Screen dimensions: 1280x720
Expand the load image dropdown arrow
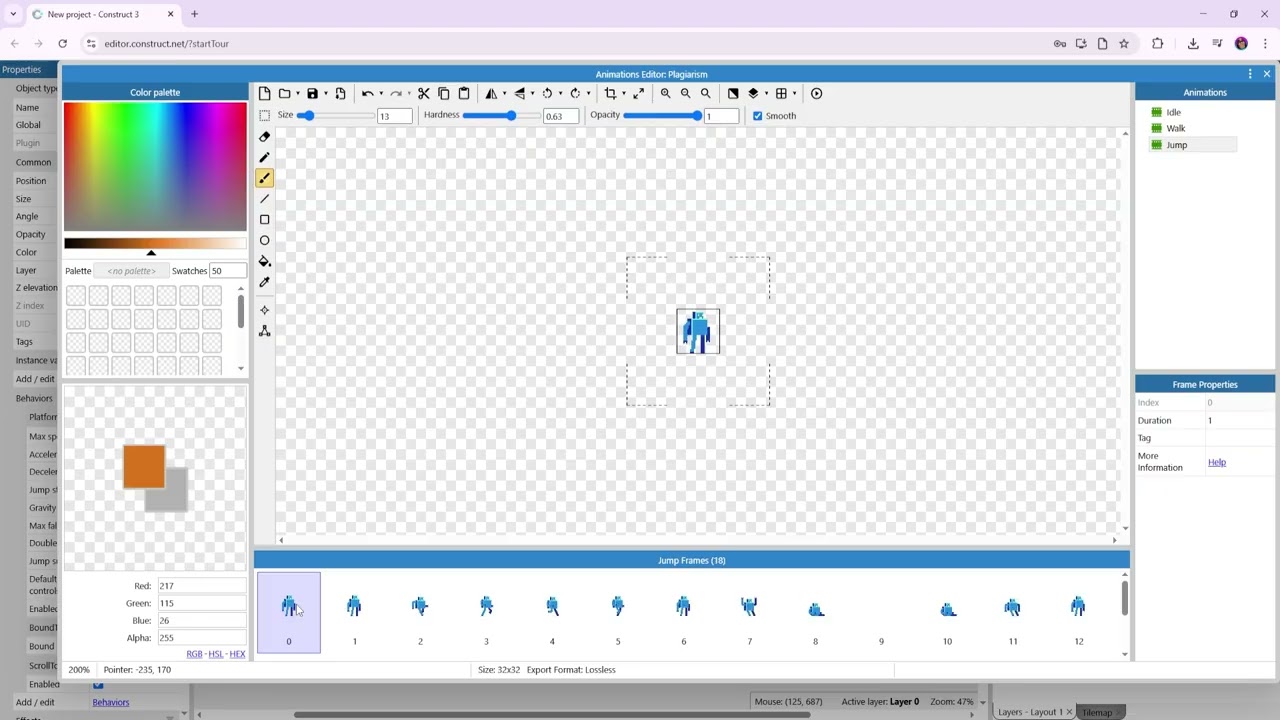click(297, 93)
